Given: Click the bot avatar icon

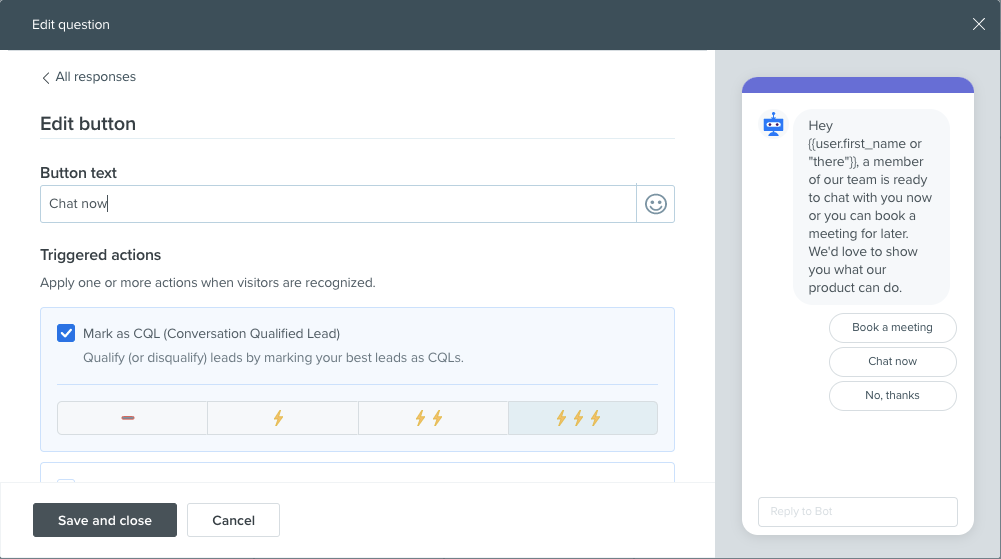Looking at the screenshot, I should 773,124.
